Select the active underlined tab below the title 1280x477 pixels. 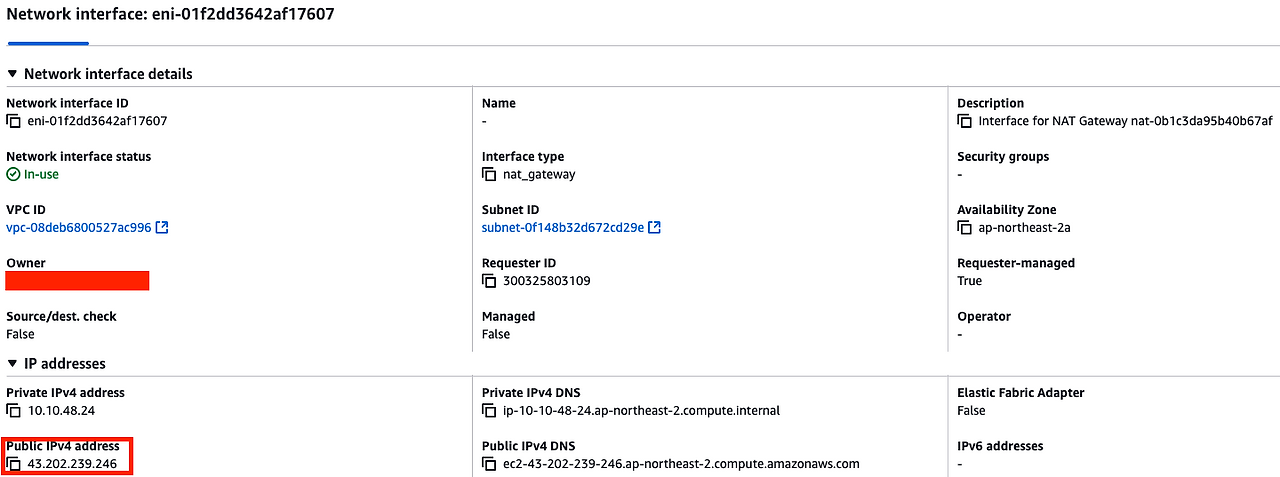coord(48,43)
